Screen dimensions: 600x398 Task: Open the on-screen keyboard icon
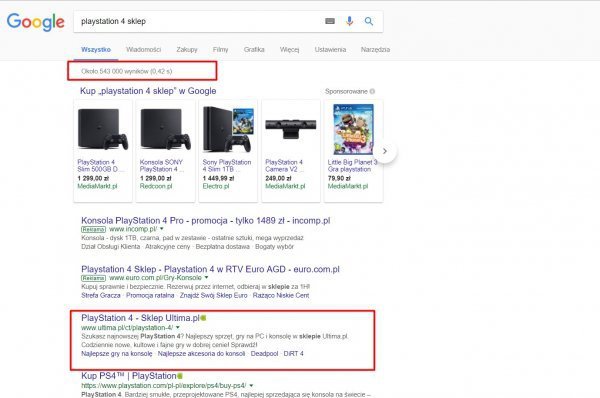330,21
